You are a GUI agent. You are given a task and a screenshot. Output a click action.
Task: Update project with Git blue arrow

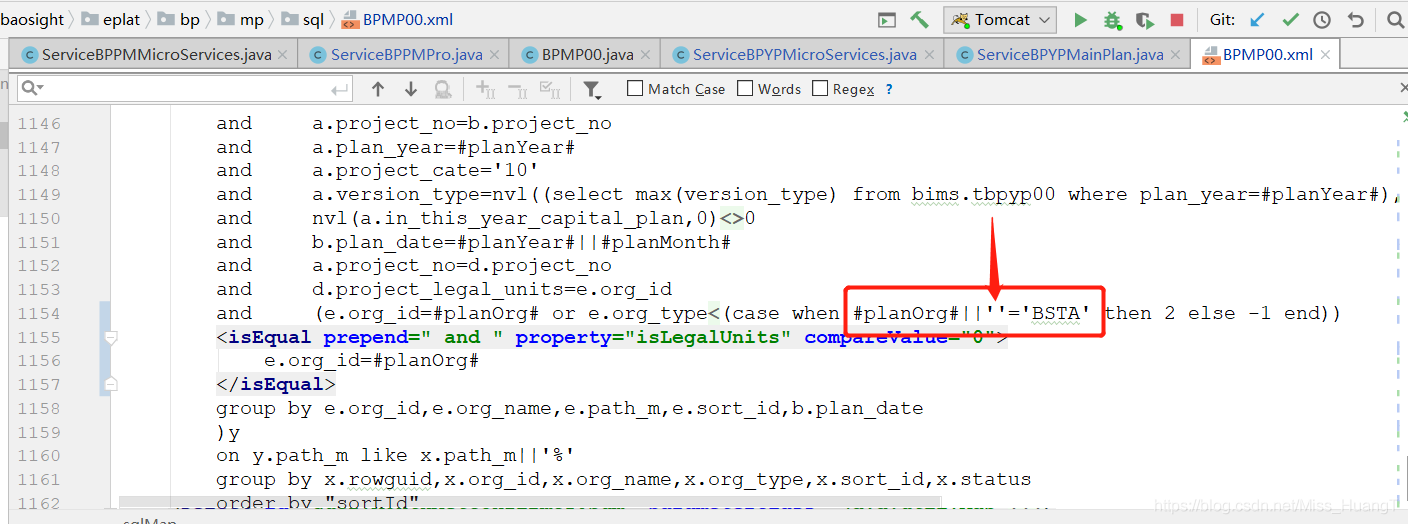click(1258, 19)
